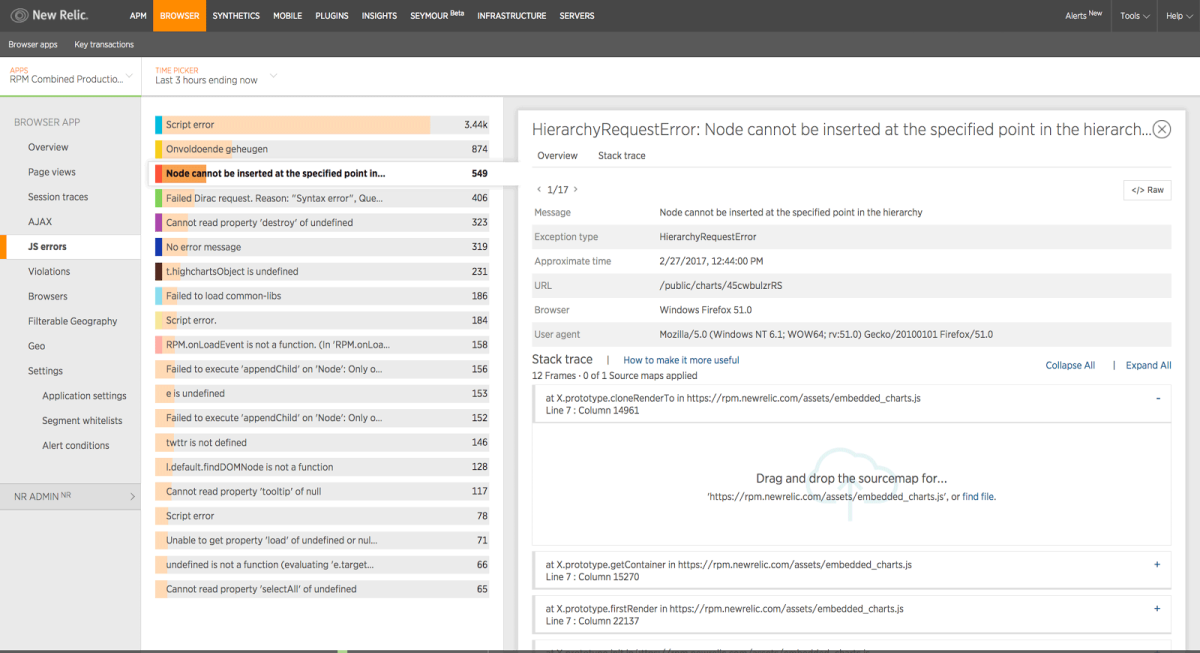1200x653 pixels.
Task: Select "Unable to get property 'load'" row
Action: [324, 540]
